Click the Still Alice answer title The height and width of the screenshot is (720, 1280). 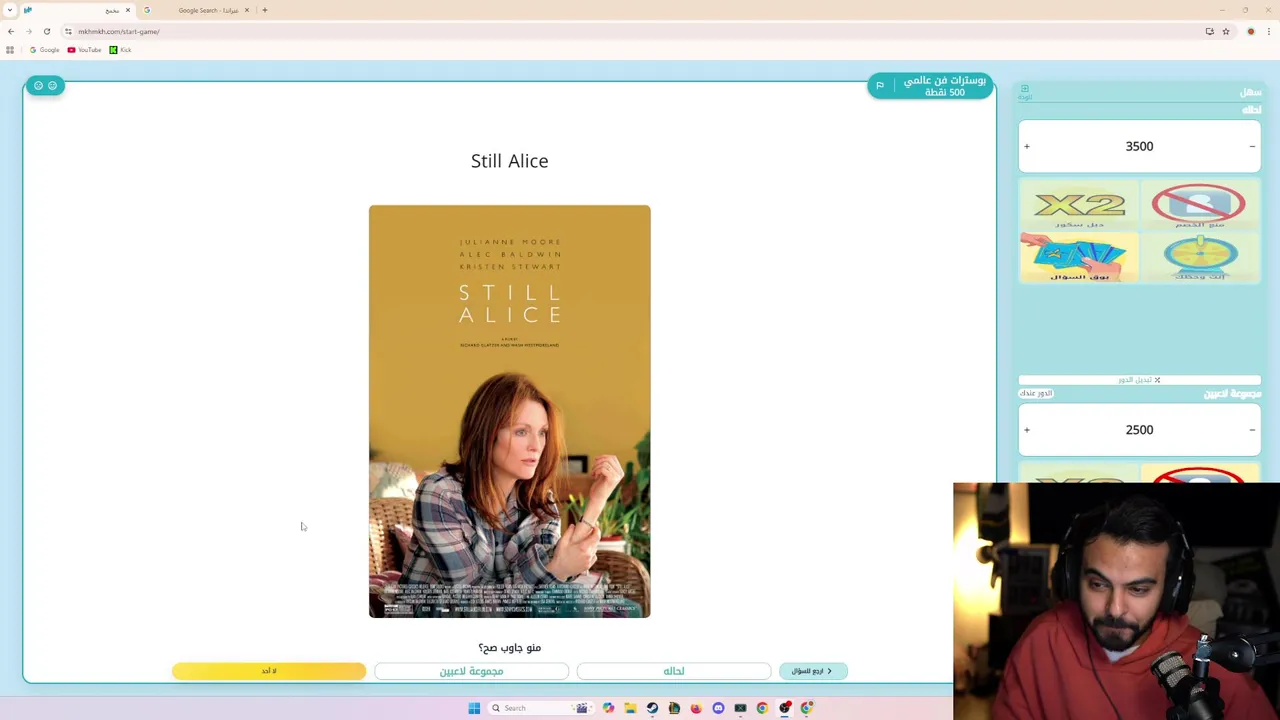pyautogui.click(x=510, y=161)
